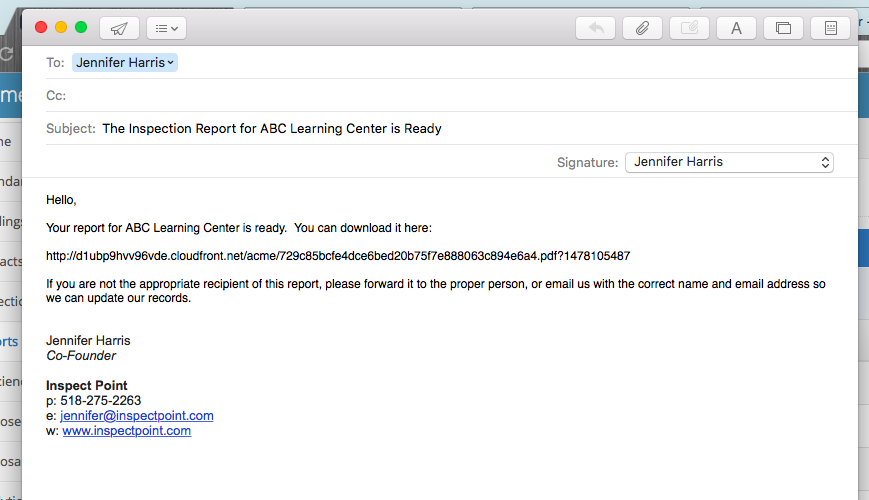The width and height of the screenshot is (869, 500).
Task: Click the phone number 518-275-2263
Action: coord(101,401)
